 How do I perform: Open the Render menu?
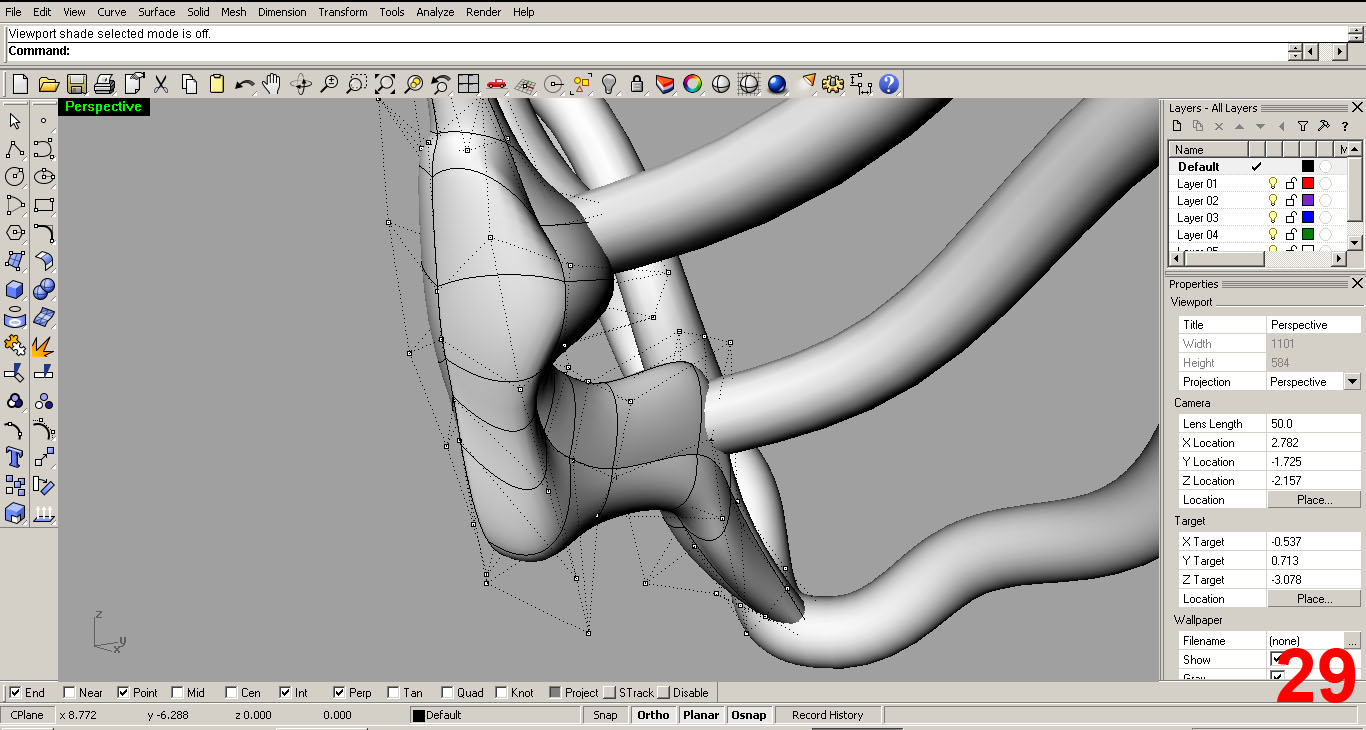pos(484,12)
